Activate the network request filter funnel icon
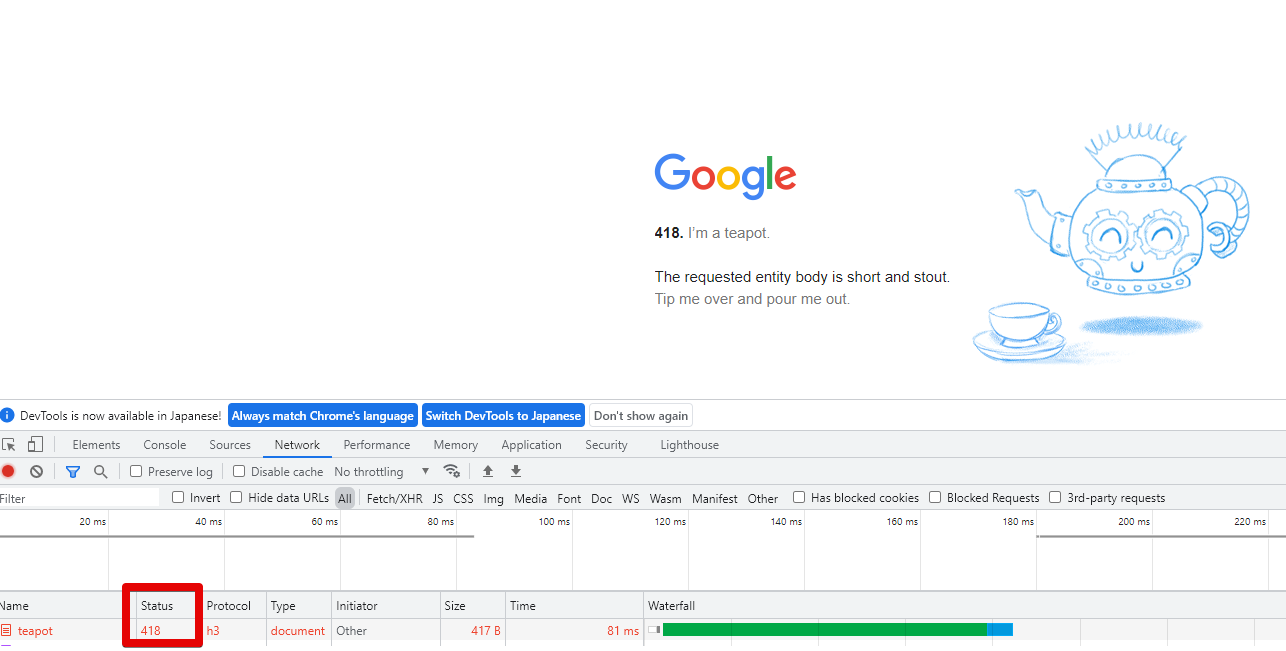1286x651 pixels. pos(72,470)
